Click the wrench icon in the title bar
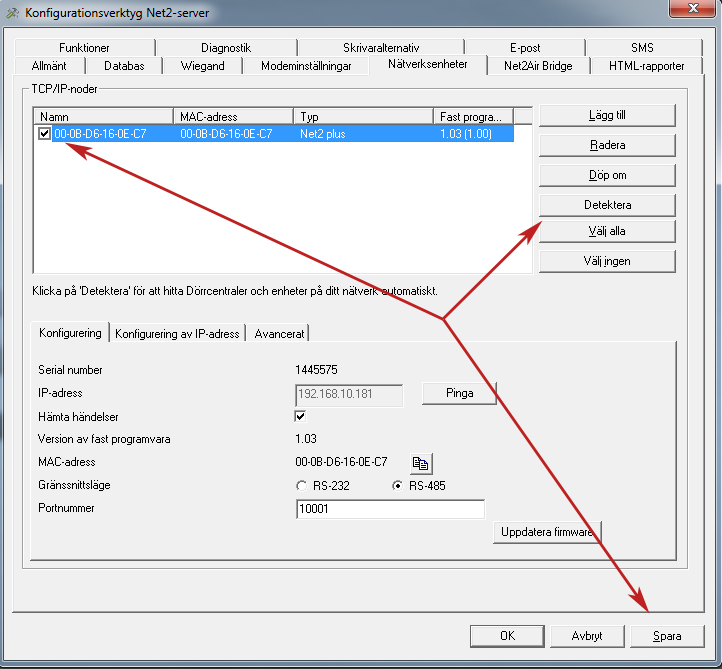Viewport: 722px width, 669px height. tap(12, 13)
